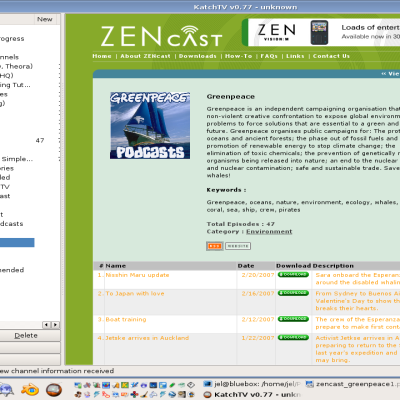Screen dimensions: 400x400
Task: Go to the Home page link
Action: pos(102,56)
